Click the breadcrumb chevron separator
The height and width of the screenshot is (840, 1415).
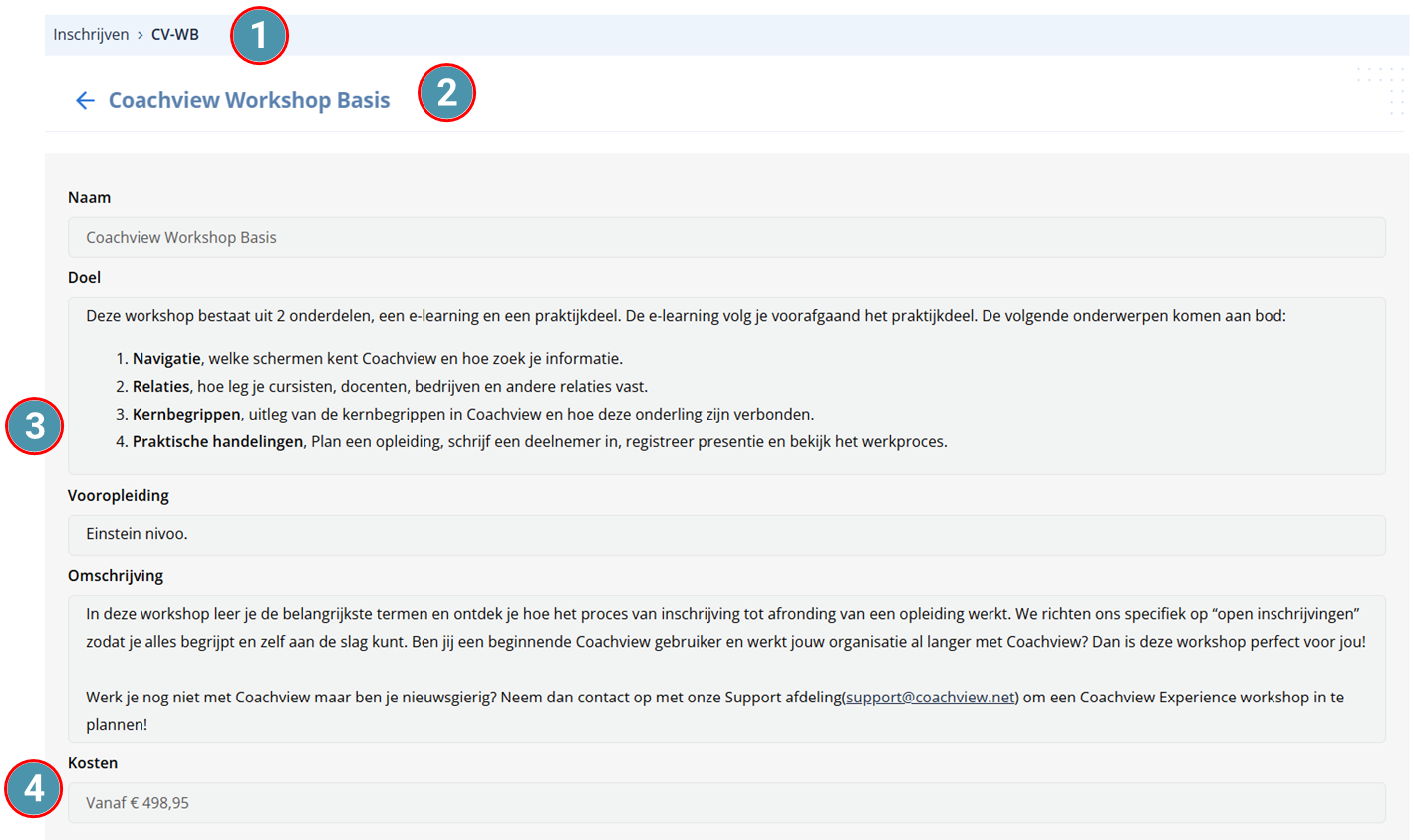tap(141, 35)
